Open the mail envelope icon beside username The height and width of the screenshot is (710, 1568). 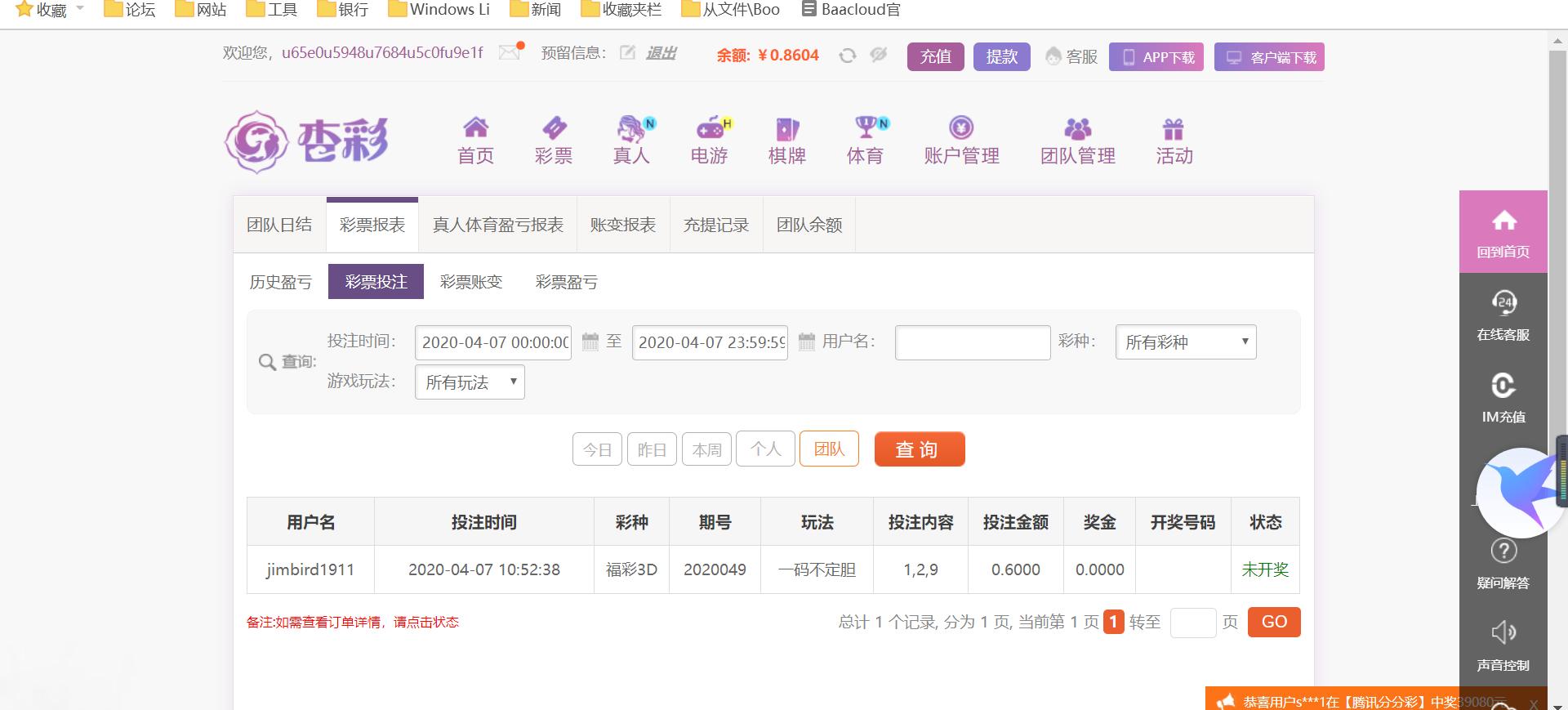(x=511, y=51)
